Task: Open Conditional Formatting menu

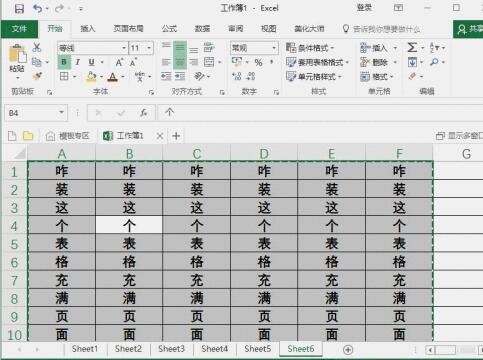Action: click(x=310, y=48)
